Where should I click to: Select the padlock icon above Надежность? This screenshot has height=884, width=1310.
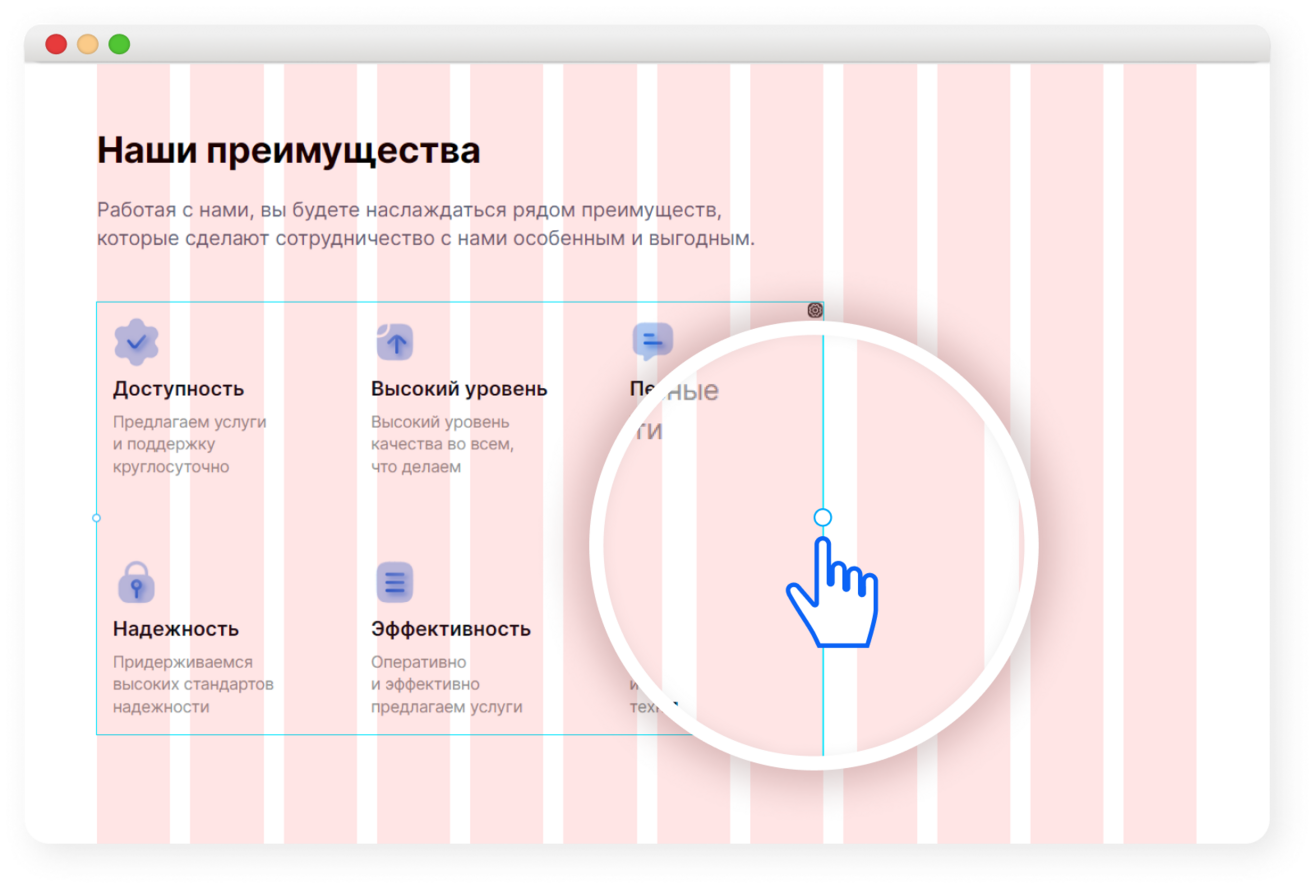136,582
